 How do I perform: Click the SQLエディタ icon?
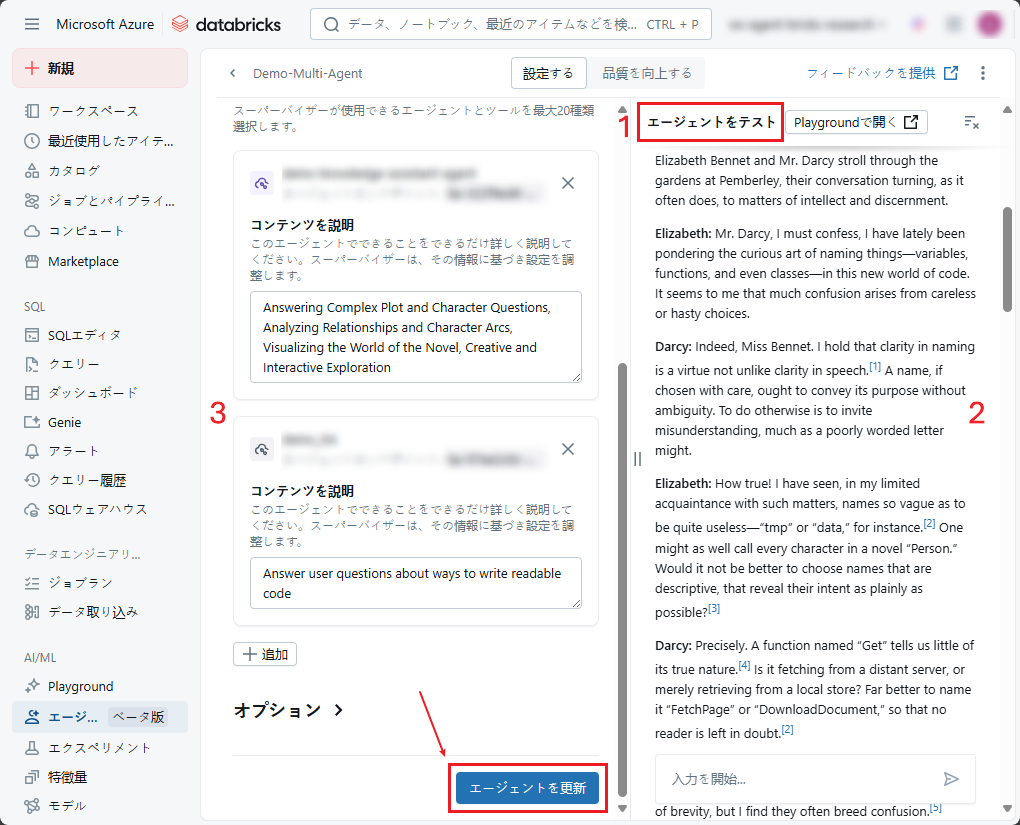pyautogui.click(x=32, y=335)
